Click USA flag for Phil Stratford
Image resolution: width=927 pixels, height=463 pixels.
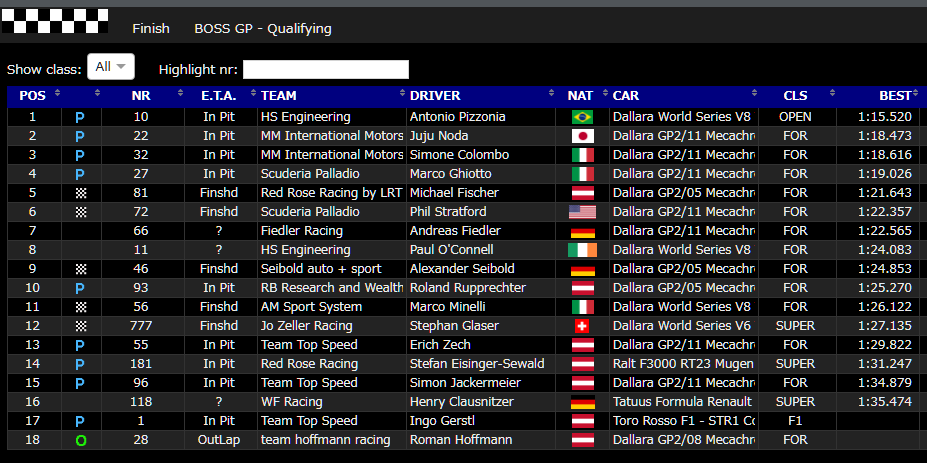[x=582, y=212]
